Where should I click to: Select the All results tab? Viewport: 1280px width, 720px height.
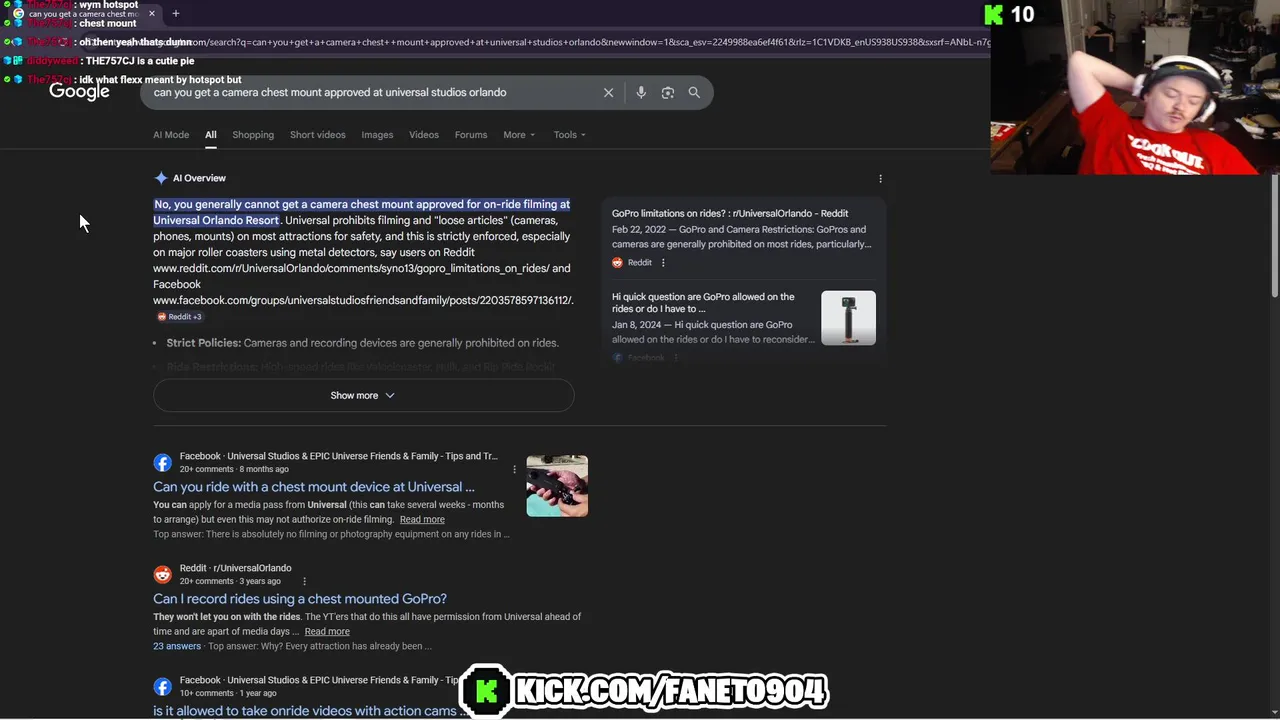[x=211, y=135]
